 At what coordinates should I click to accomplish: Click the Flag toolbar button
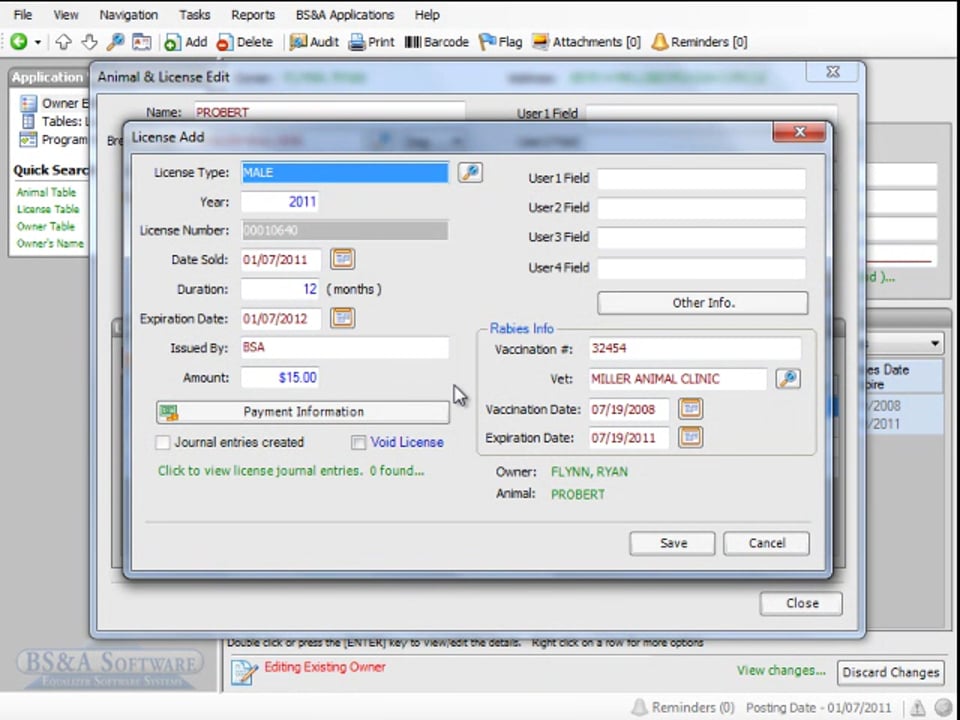500,42
